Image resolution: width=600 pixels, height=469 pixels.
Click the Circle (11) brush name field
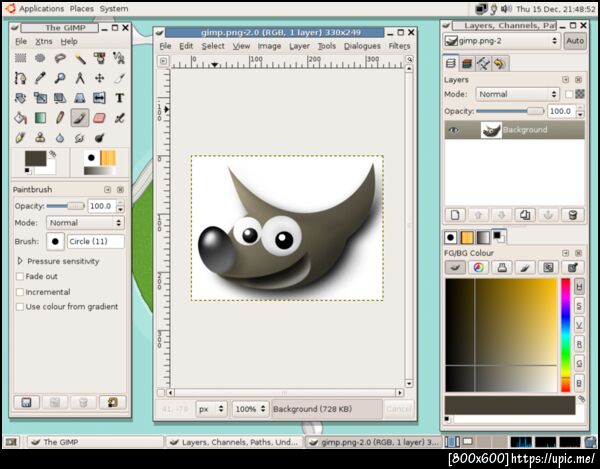[95, 241]
